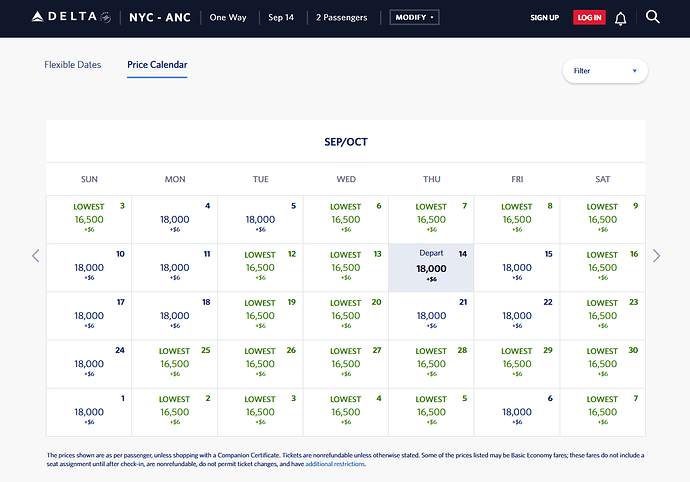Click 2 Passengers in header
The width and height of the screenshot is (690, 482).
tap(341, 18)
